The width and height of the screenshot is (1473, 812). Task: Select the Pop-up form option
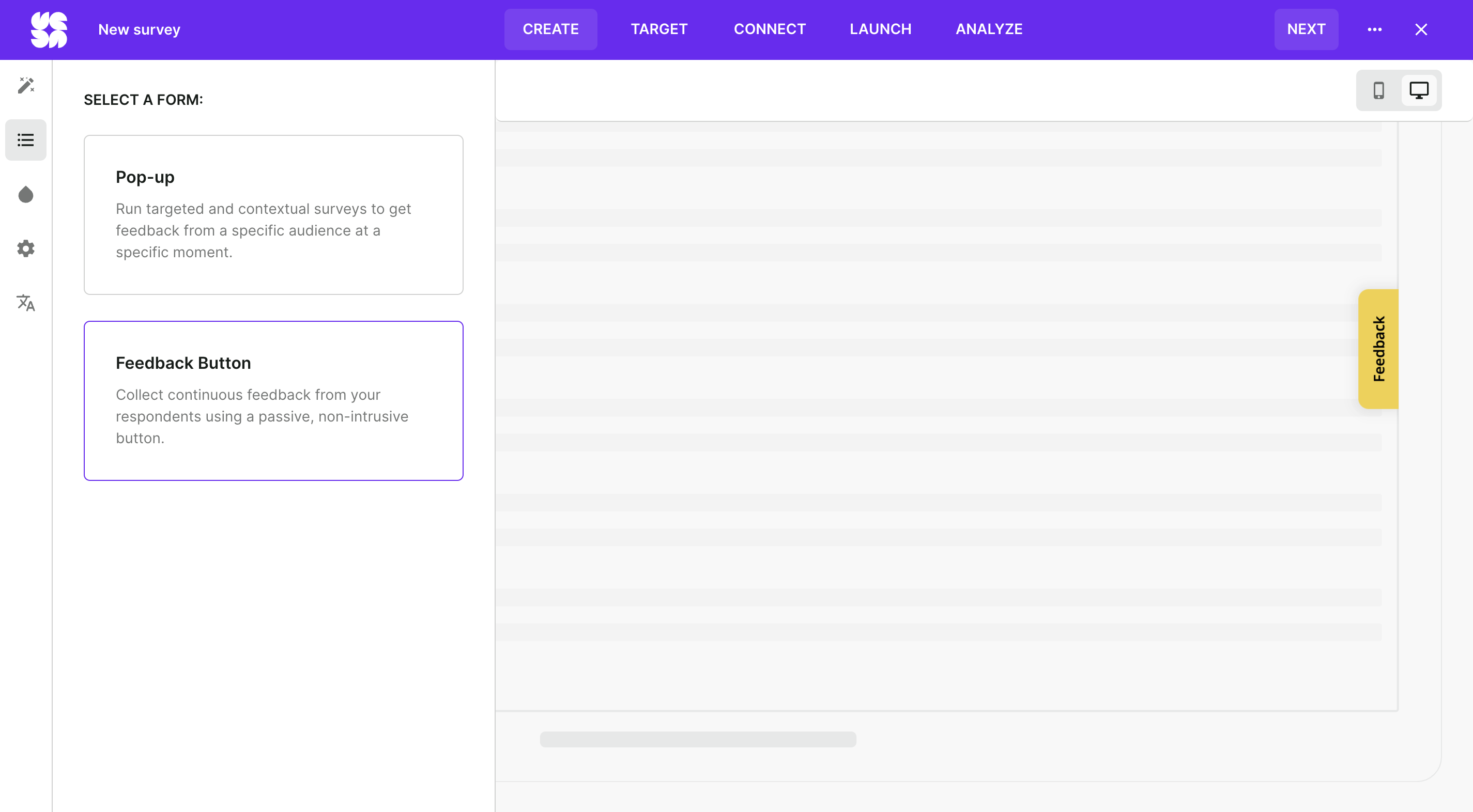point(273,215)
